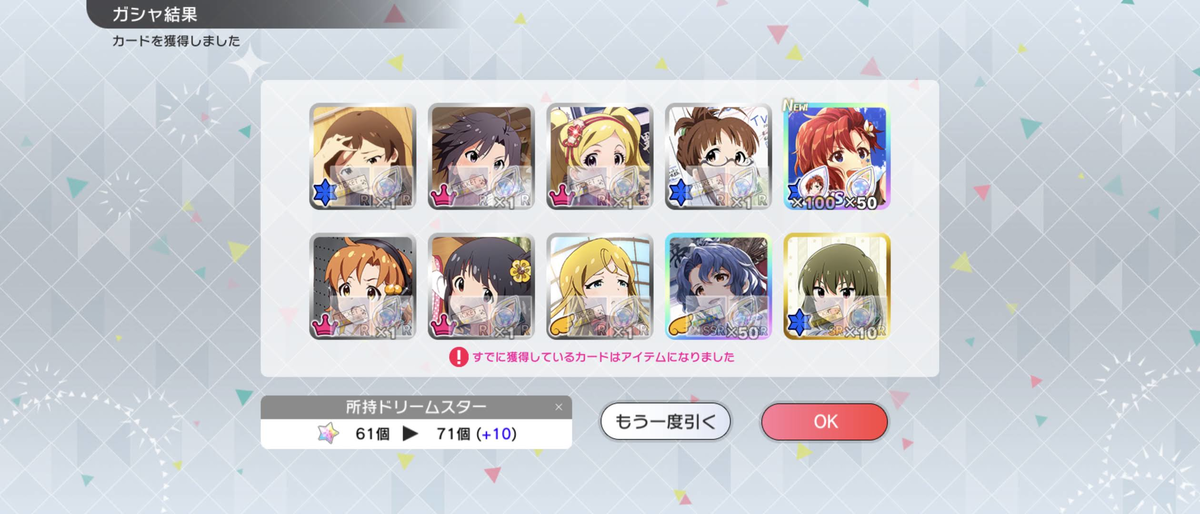Click the pink crown on orange-haired card

click(325, 325)
